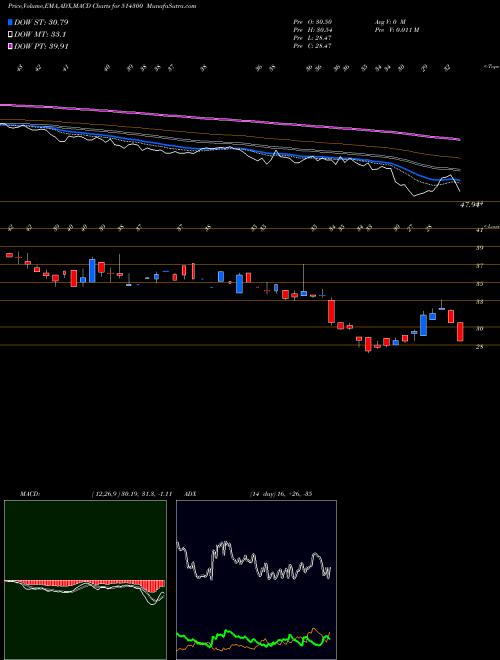Click the 'Pre L: 28.47' low value

click(x=313, y=38)
